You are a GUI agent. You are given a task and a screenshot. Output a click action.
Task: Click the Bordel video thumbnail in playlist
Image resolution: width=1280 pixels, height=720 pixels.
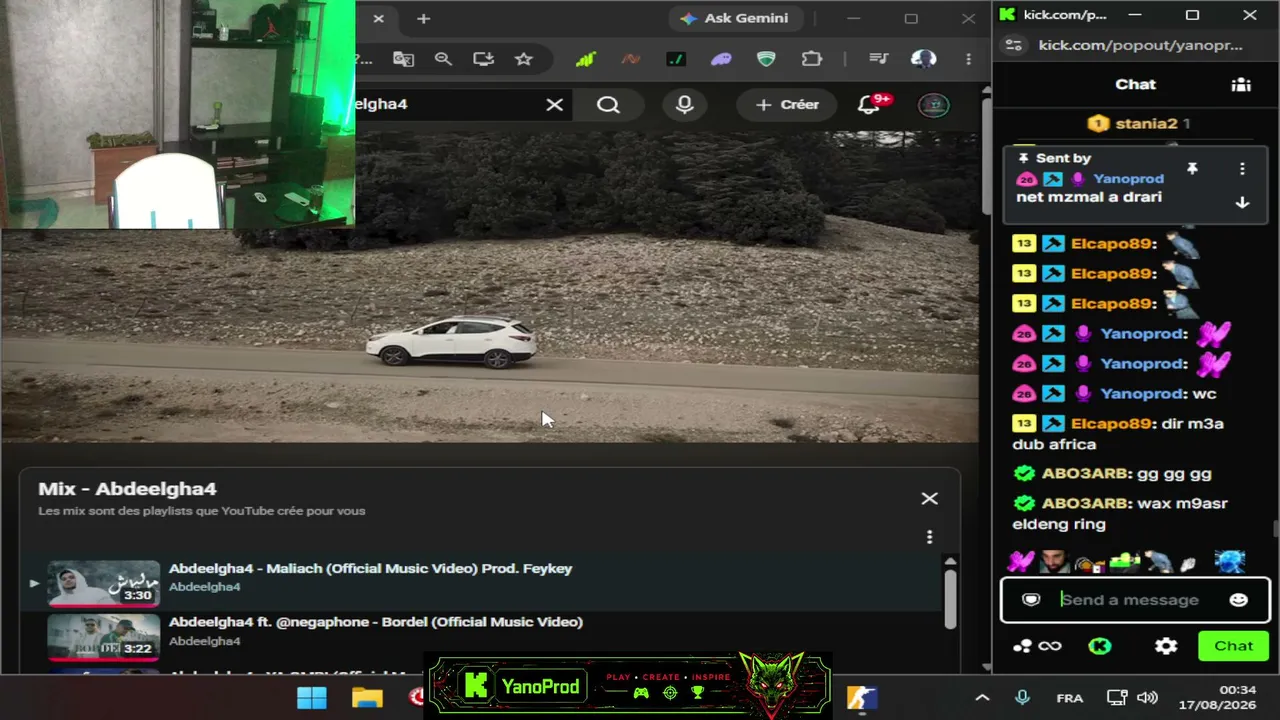pyautogui.click(x=103, y=637)
